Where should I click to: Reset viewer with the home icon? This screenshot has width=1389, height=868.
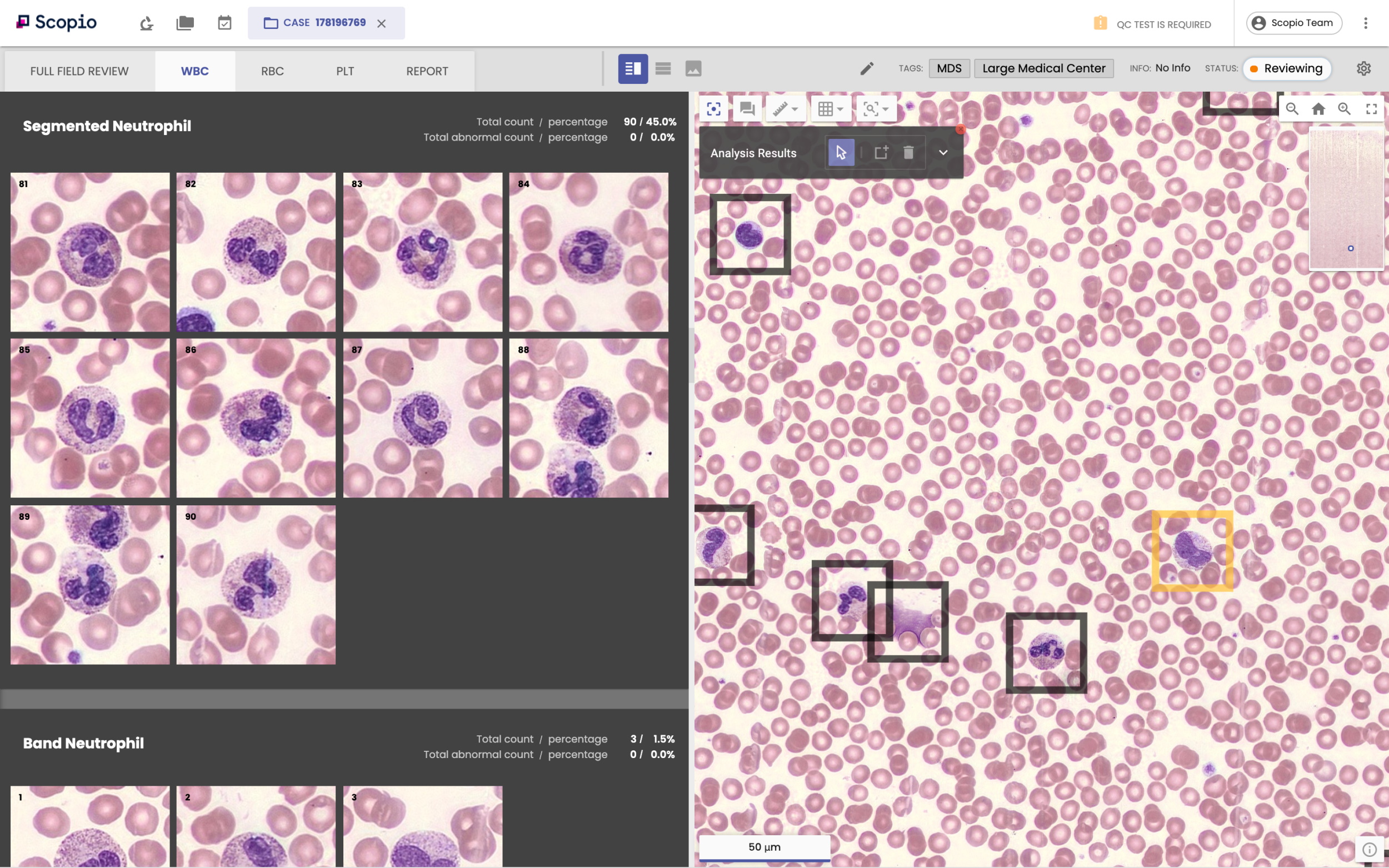pyautogui.click(x=1318, y=108)
